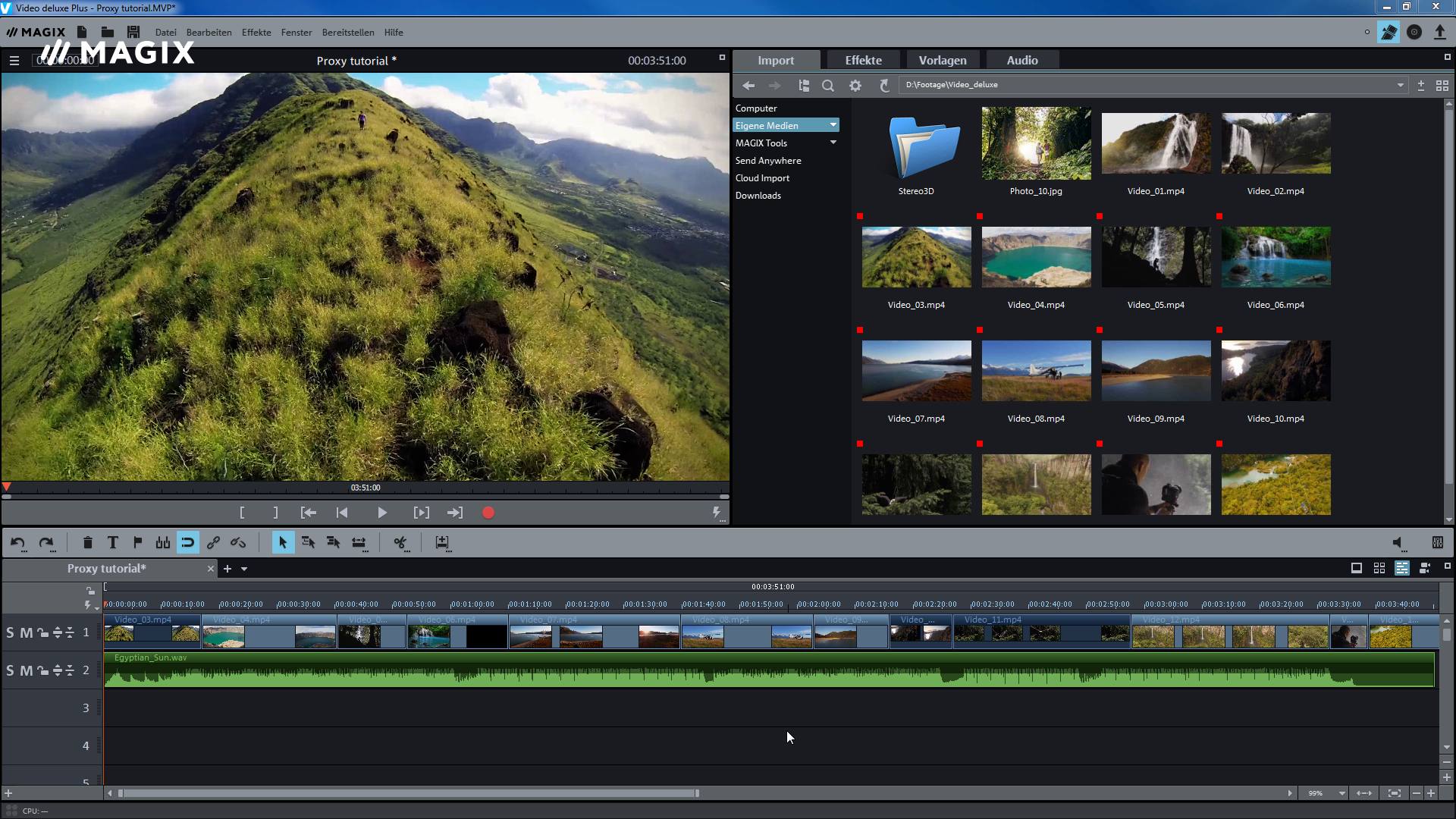Click the speaker volume icon

(1399, 543)
